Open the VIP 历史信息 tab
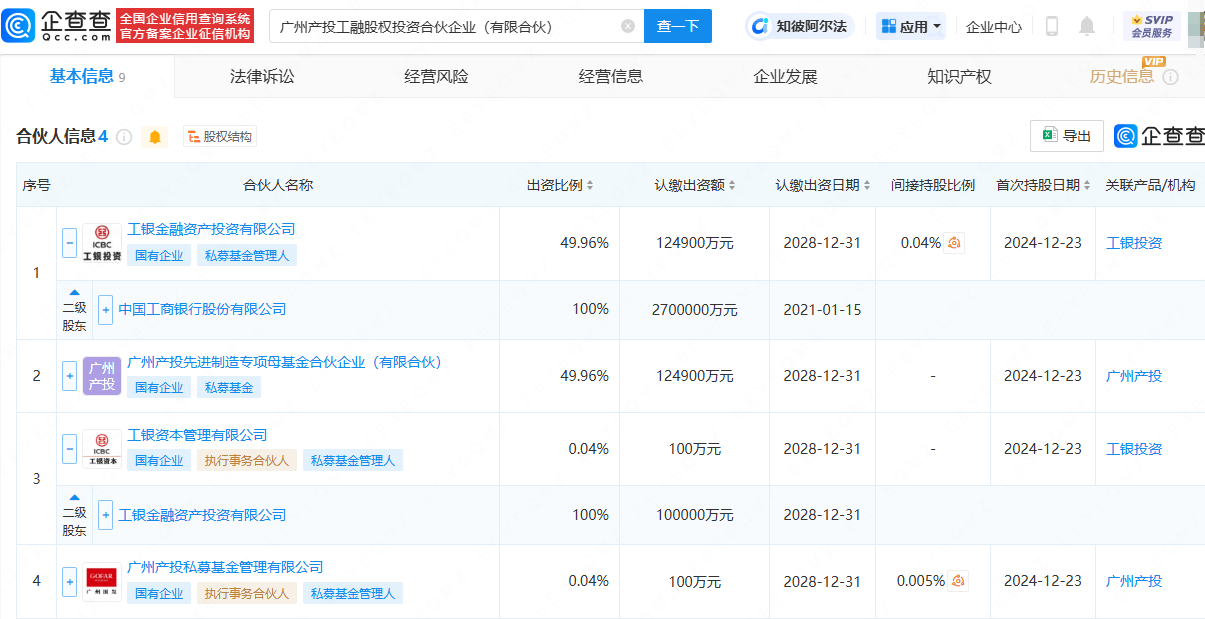 pyautogui.click(x=1122, y=77)
